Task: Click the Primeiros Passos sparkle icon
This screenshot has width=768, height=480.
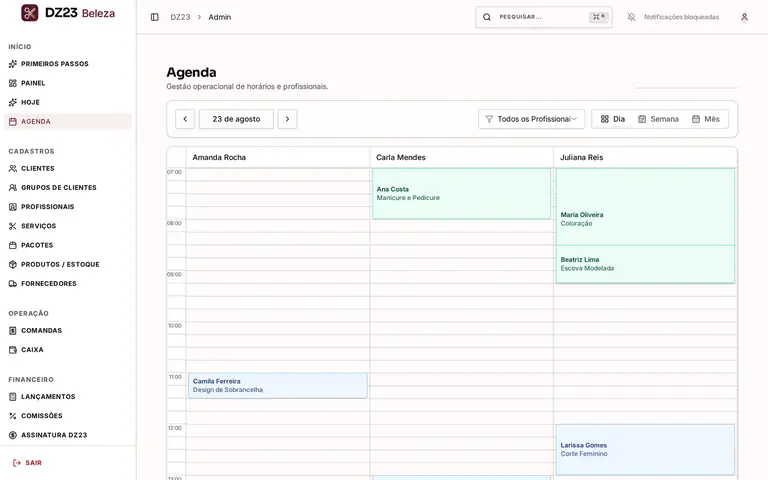Action: (13, 64)
